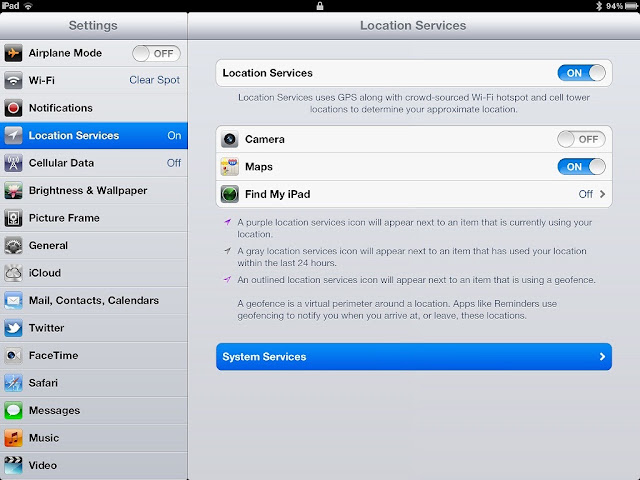Image resolution: width=640 pixels, height=480 pixels.
Task: Tap the General gear icon
Action: [13, 245]
